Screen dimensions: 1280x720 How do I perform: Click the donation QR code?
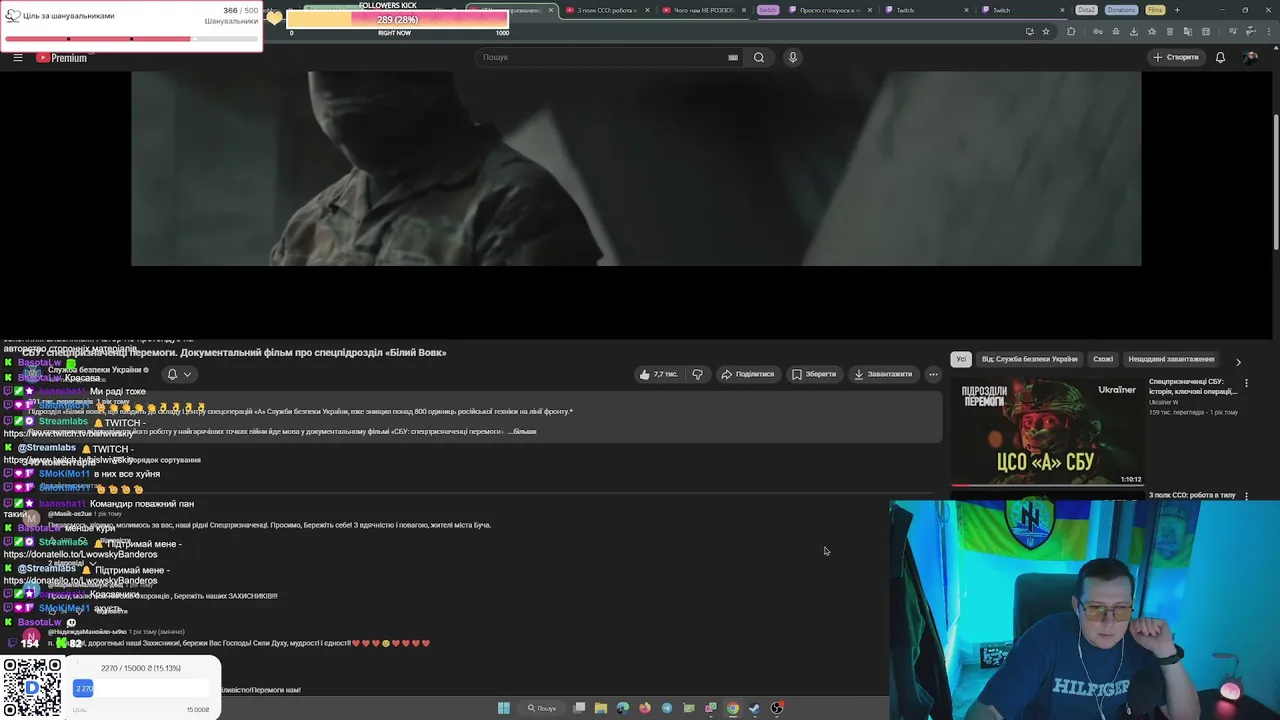[31, 688]
